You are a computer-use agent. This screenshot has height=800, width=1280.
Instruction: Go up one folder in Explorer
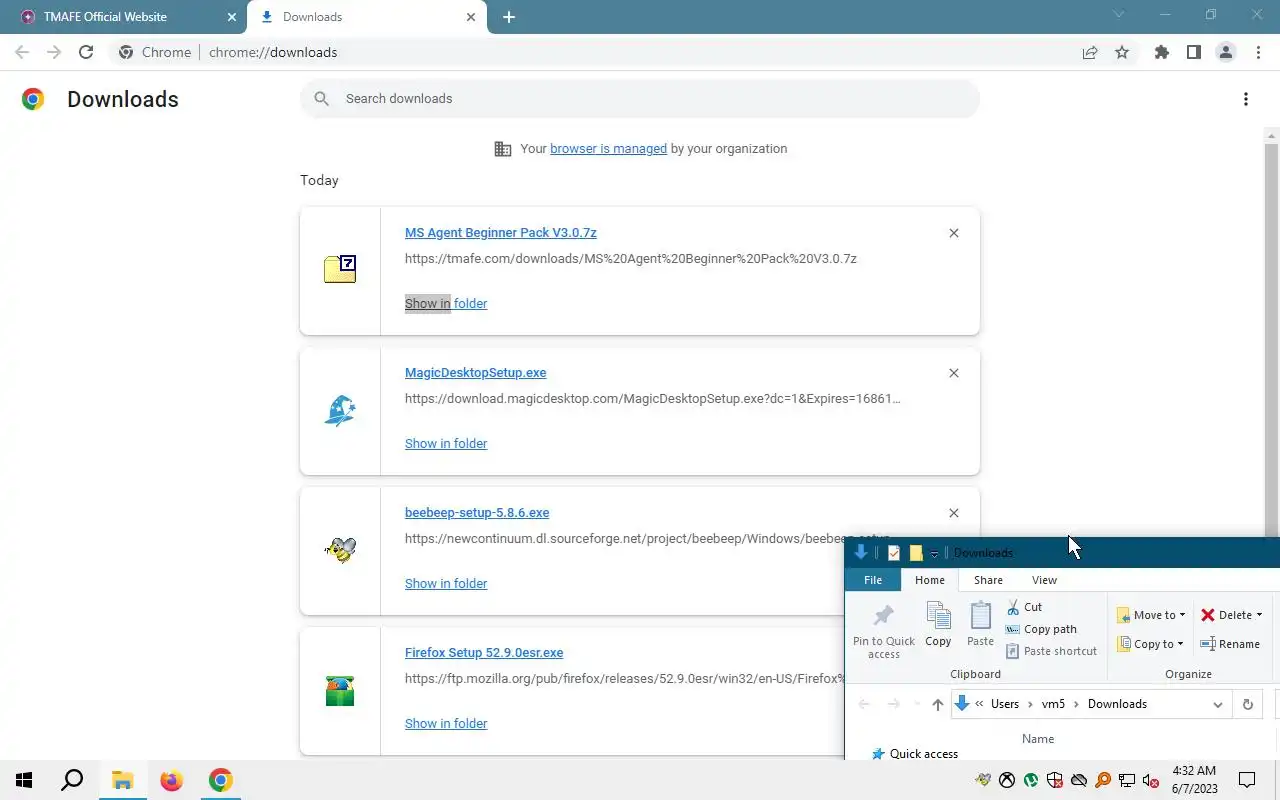[937, 704]
